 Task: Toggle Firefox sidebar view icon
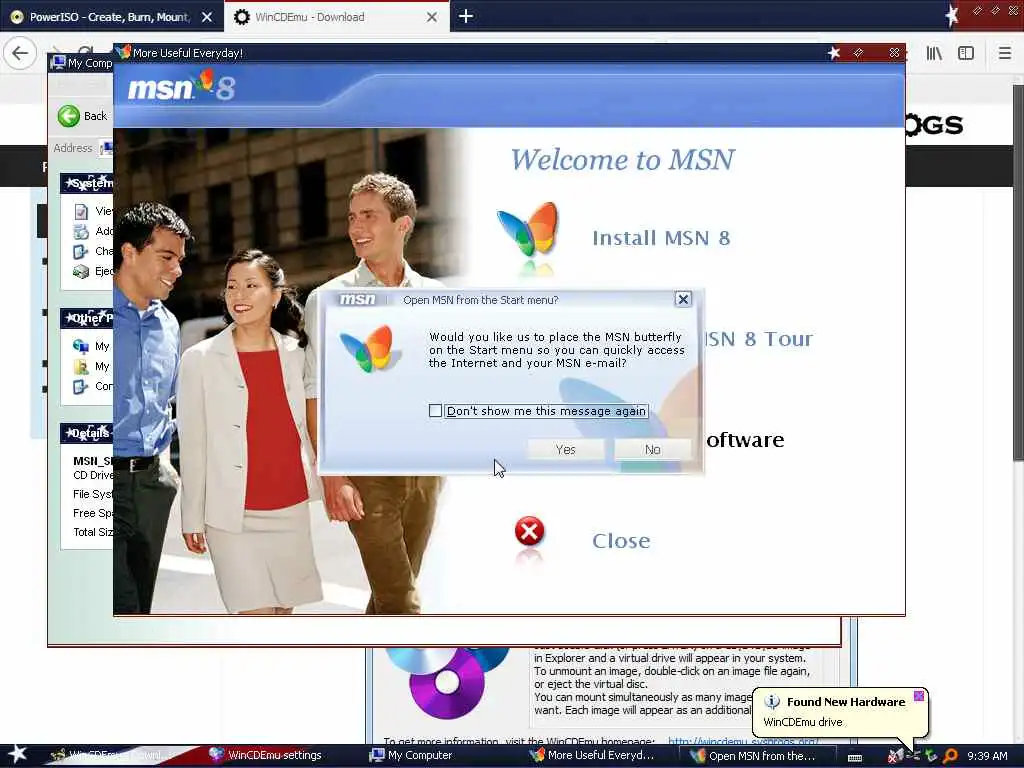pos(966,53)
